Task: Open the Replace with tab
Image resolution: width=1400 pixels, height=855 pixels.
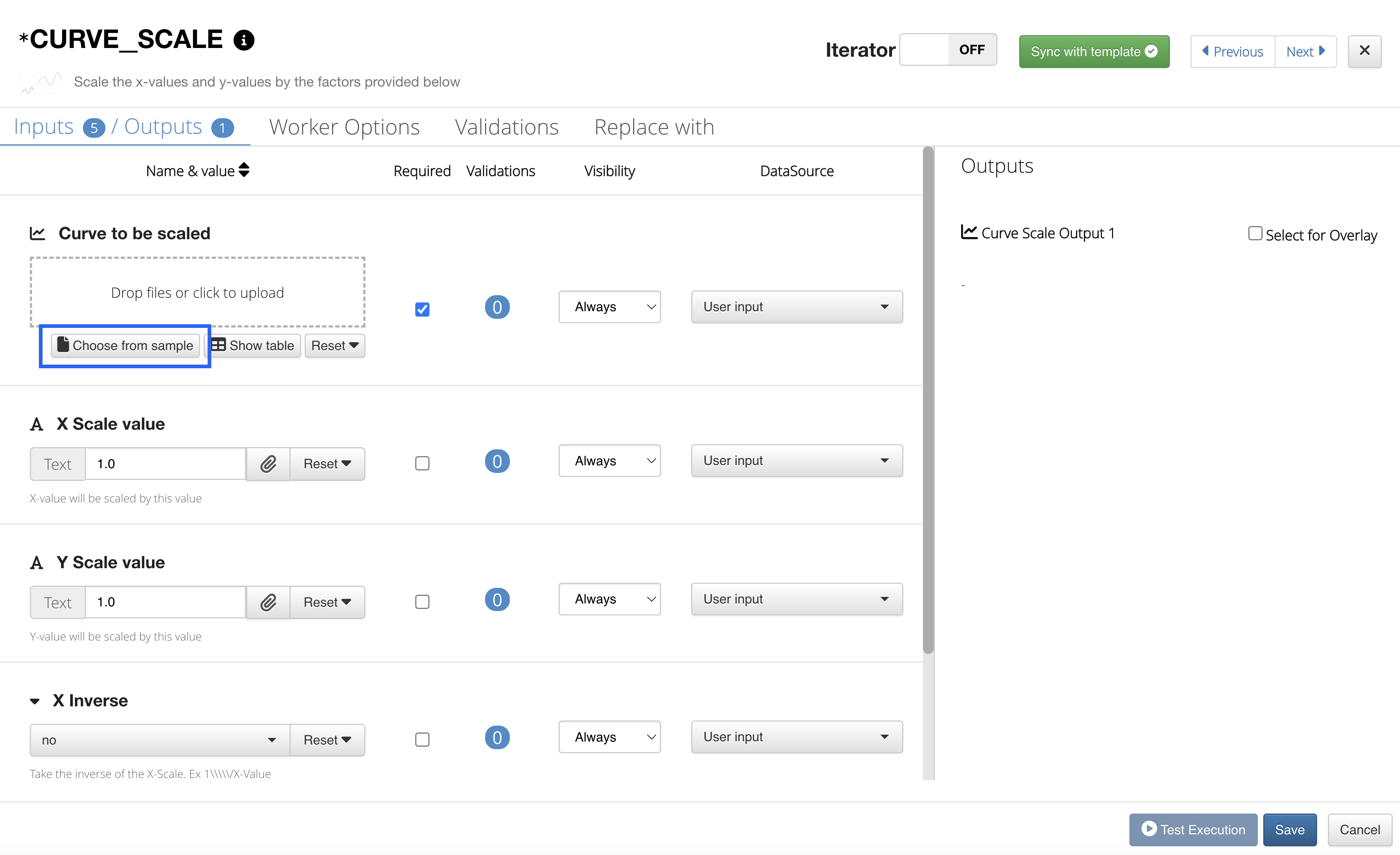Action: 654,127
